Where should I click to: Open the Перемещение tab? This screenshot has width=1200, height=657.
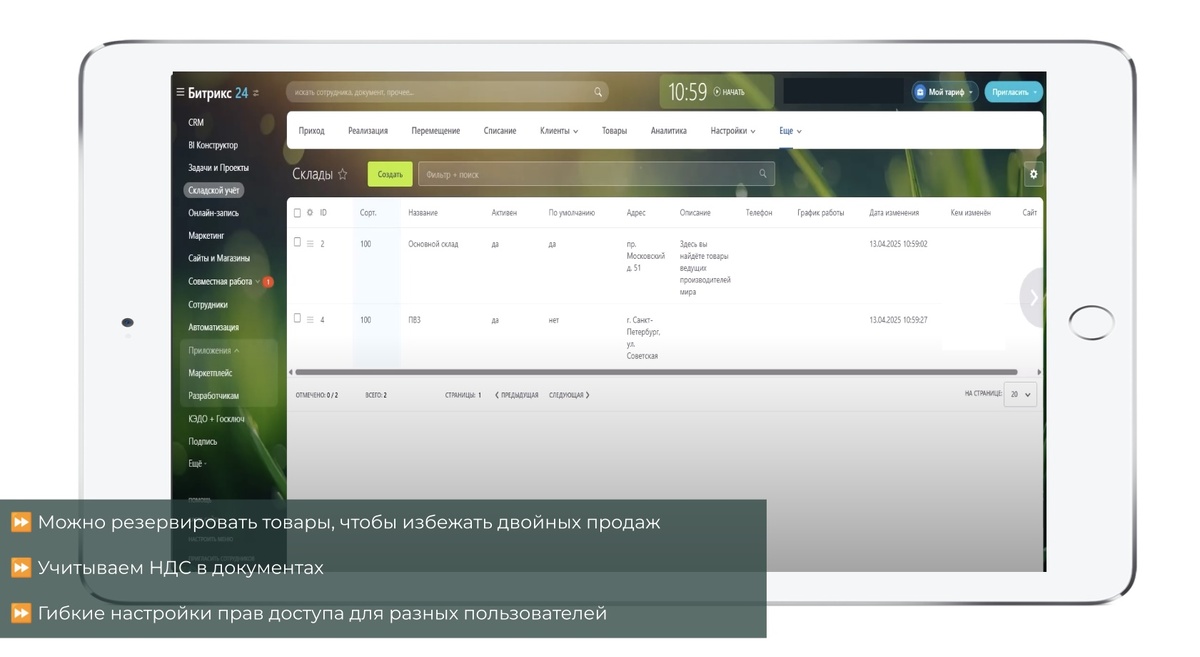coord(436,131)
